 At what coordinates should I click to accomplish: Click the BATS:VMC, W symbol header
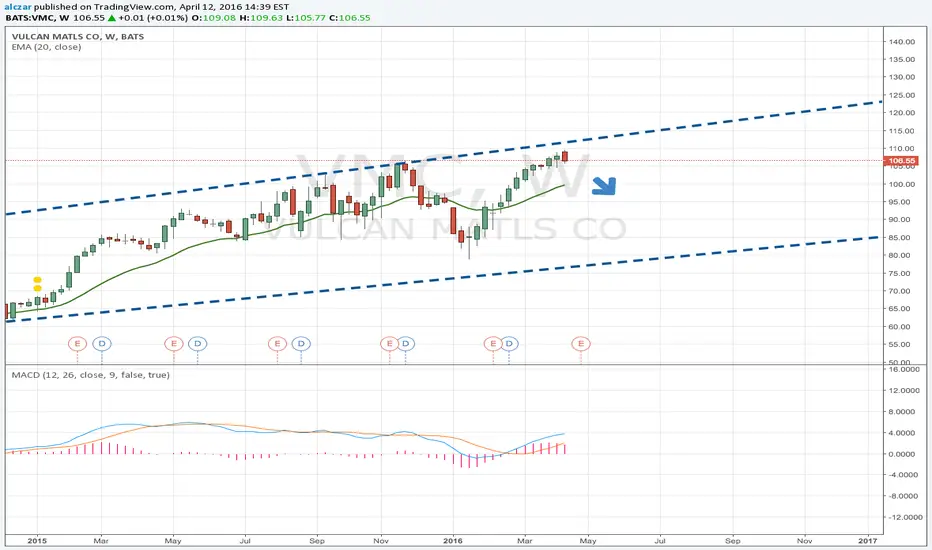click(x=37, y=18)
